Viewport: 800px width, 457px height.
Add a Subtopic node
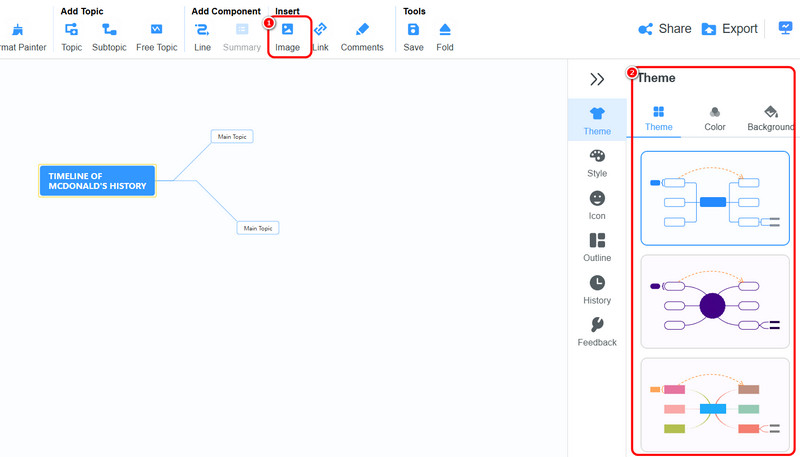[x=109, y=38]
